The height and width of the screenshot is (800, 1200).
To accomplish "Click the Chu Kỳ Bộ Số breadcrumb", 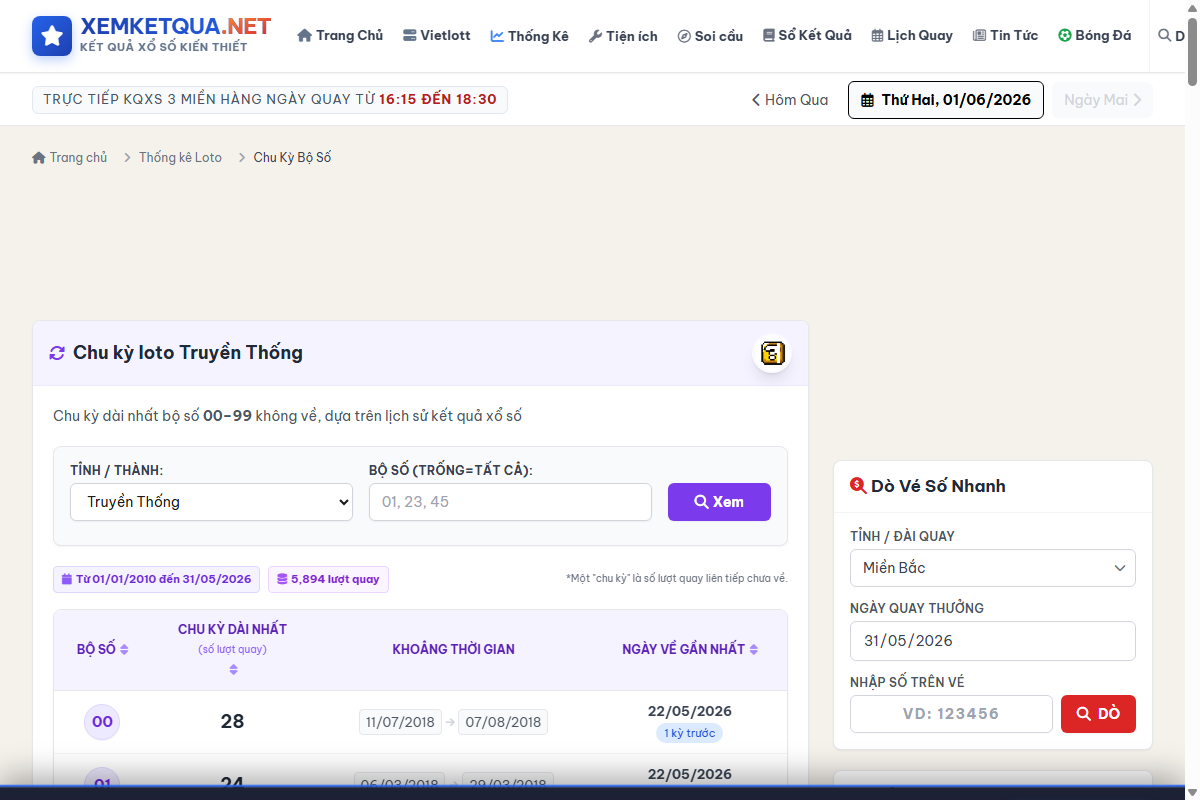I will coord(292,157).
